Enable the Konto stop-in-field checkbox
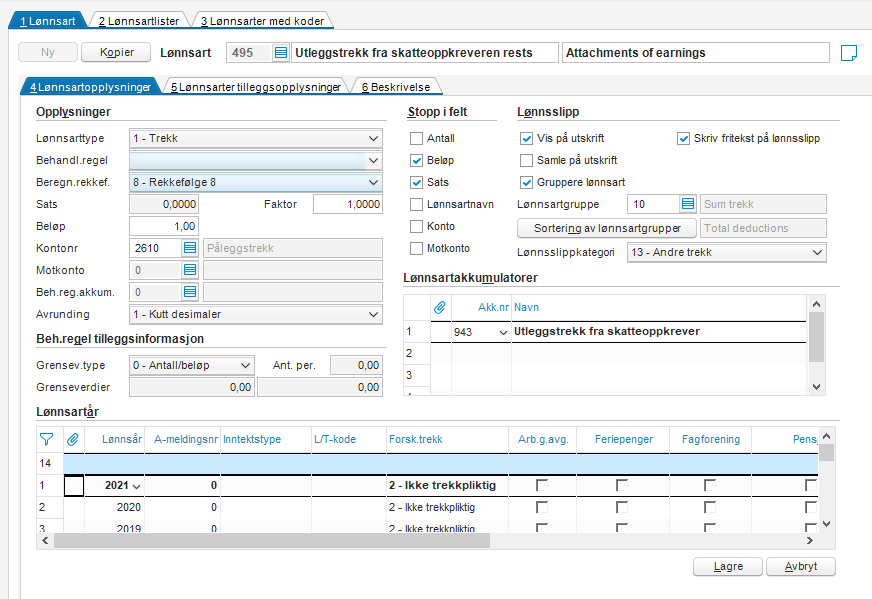 416,226
